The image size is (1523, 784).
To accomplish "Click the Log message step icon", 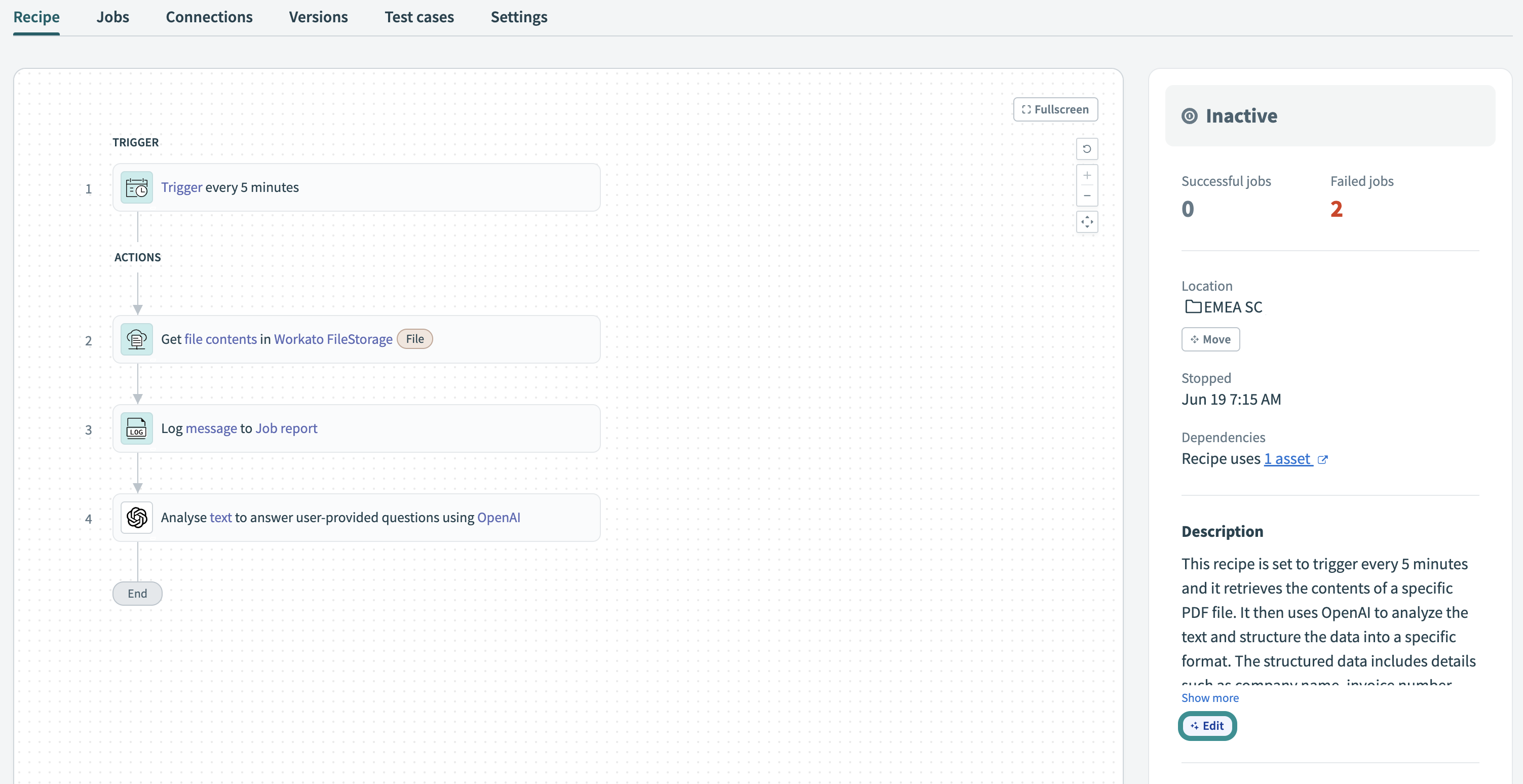I will point(137,429).
